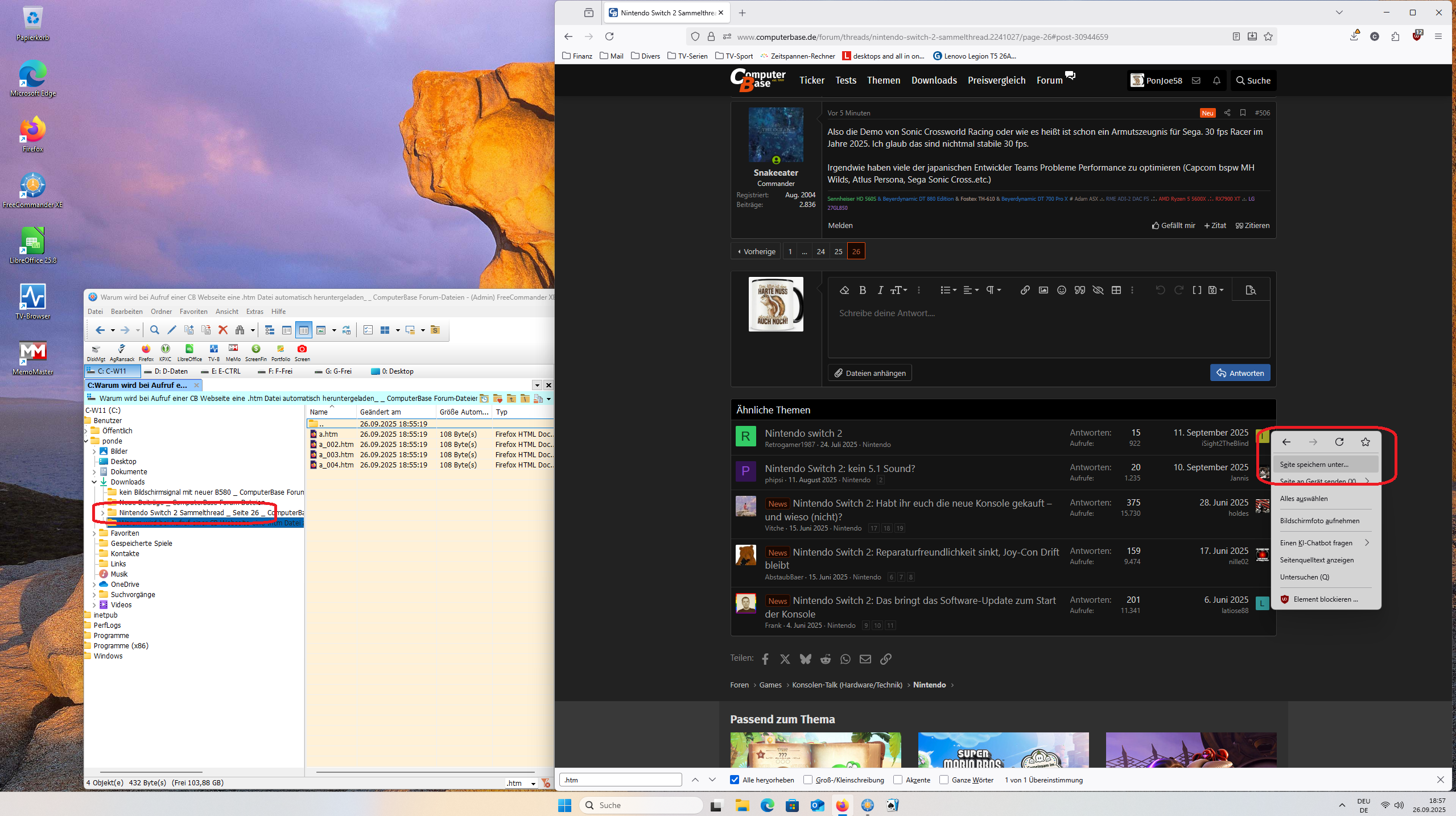Click the red delete X in FreeCommander toolbar
Viewport: 1456px width, 816px height.
click(223, 330)
